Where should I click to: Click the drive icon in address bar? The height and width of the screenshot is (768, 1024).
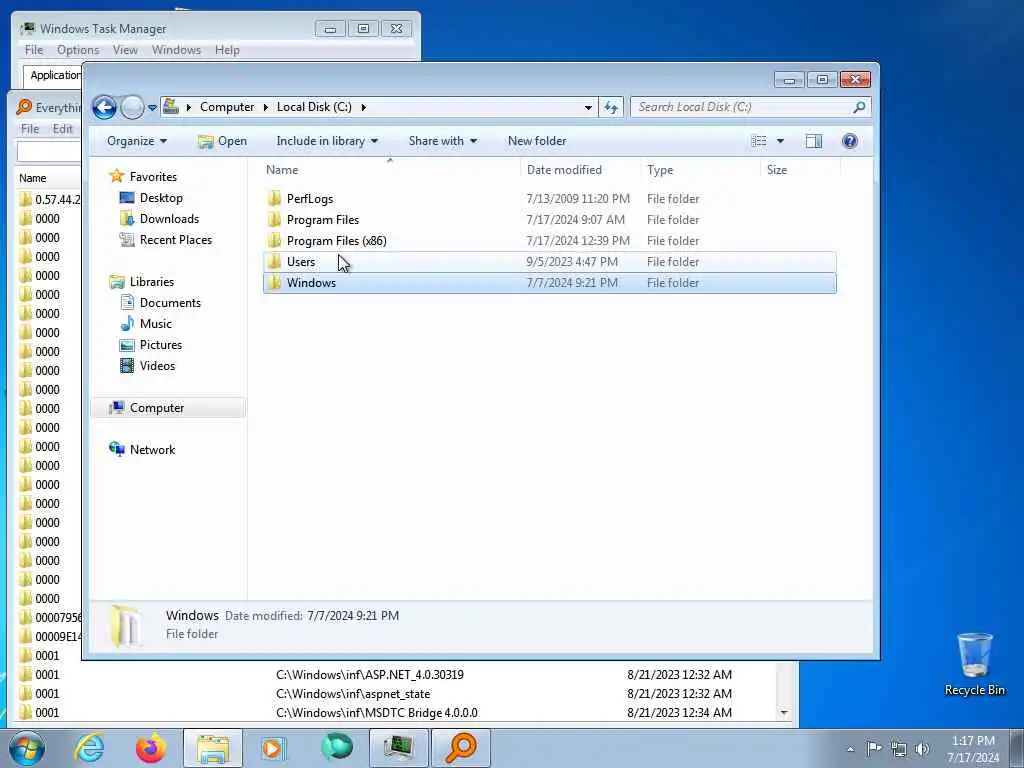click(x=171, y=106)
